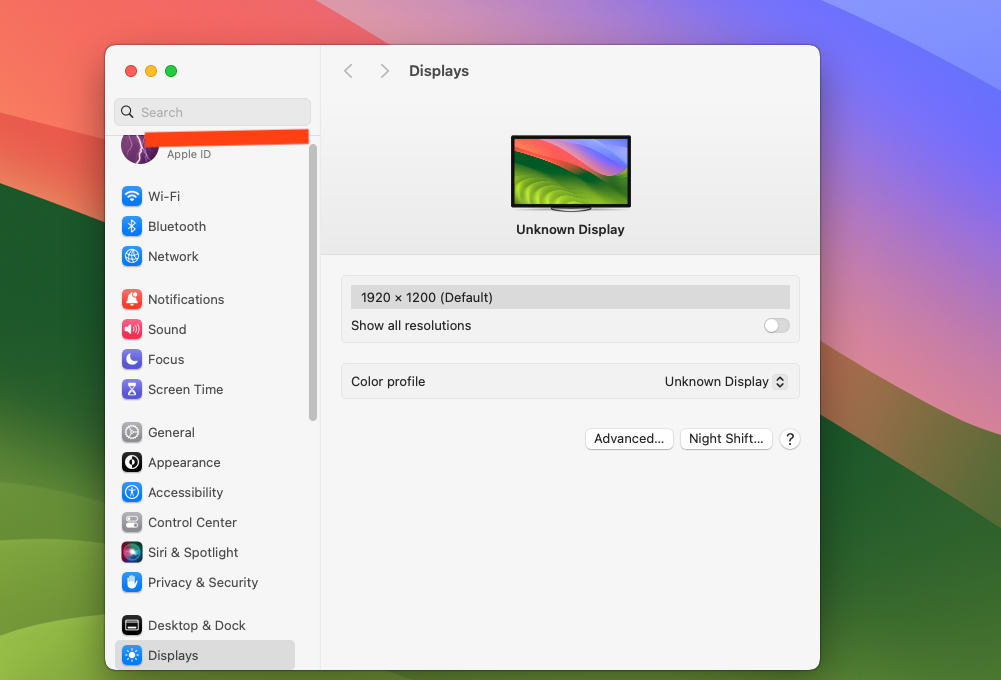Go to Focus settings

166,359
